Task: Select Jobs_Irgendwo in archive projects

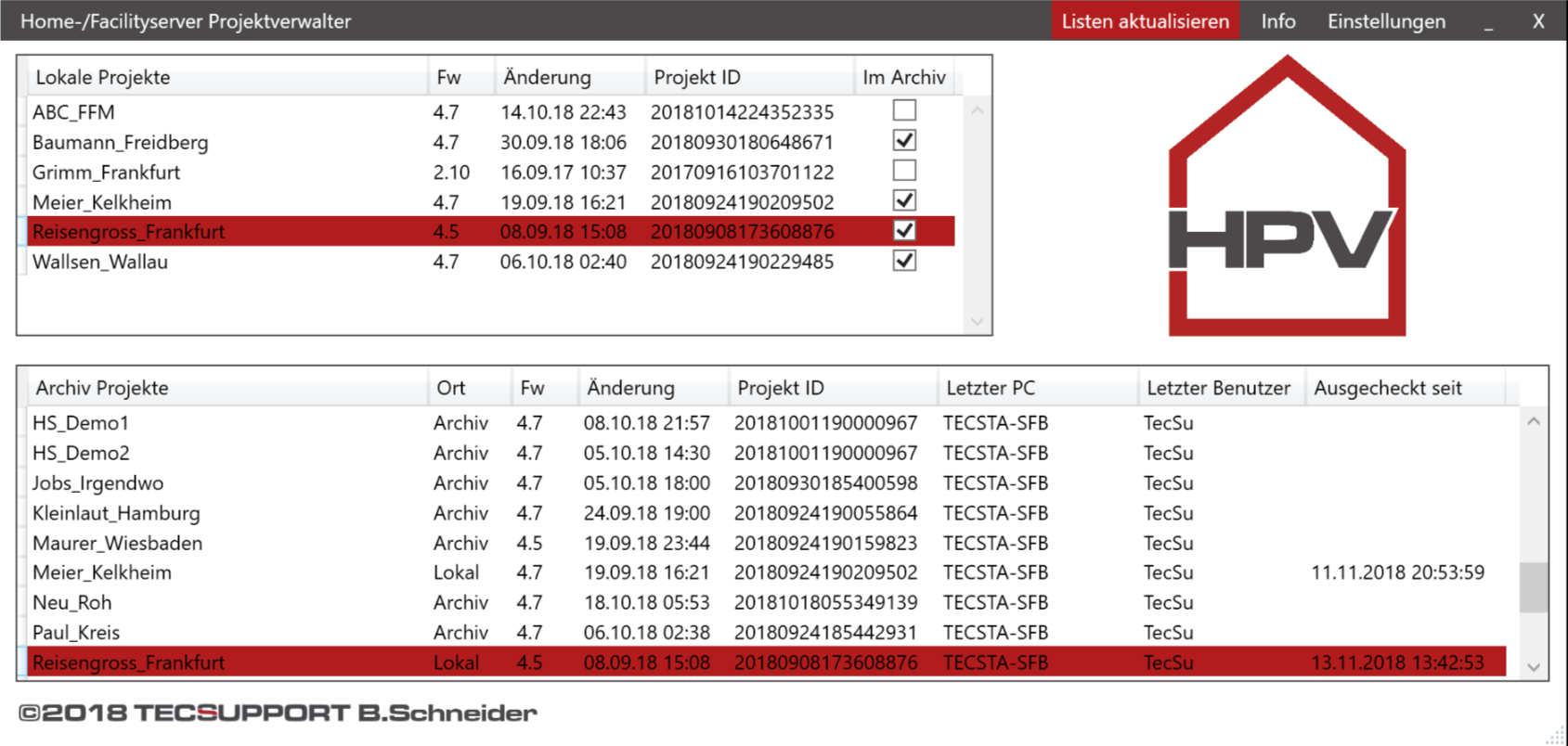Action: [97, 483]
